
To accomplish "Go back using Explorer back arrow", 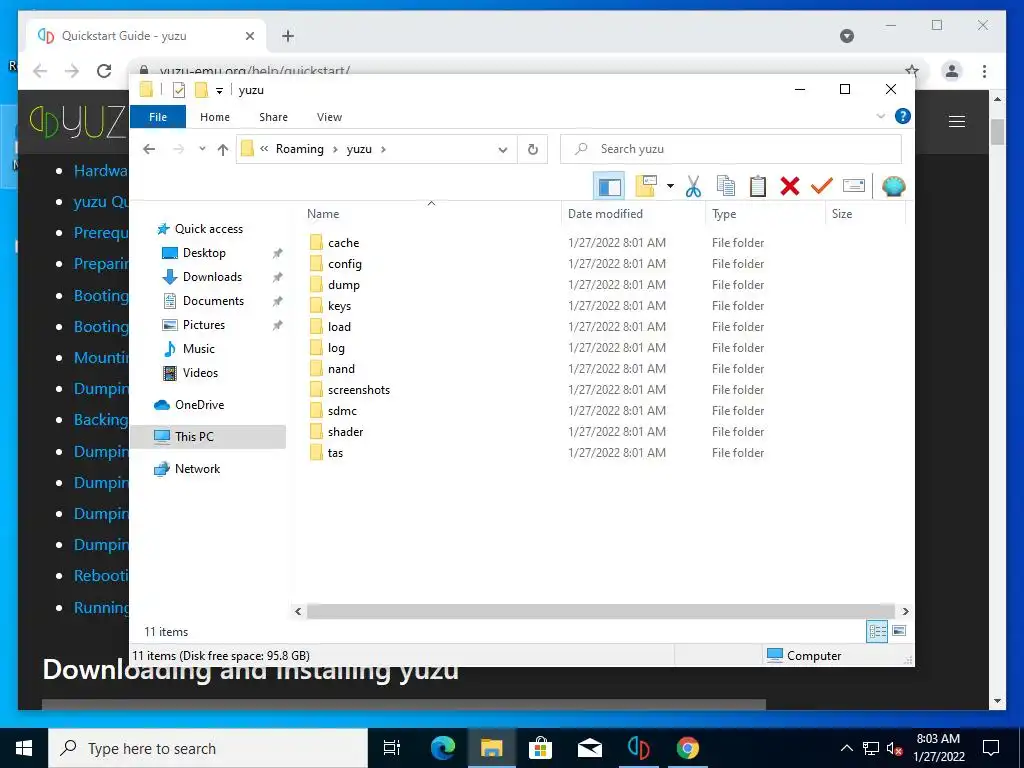I will pyautogui.click(x=149, y=150).
